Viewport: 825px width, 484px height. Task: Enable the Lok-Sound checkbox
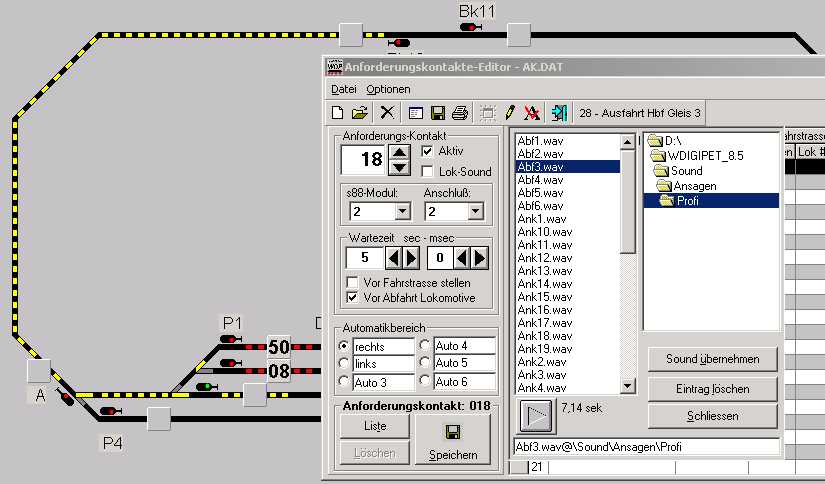pyautogui.click(x=428, y=172)
